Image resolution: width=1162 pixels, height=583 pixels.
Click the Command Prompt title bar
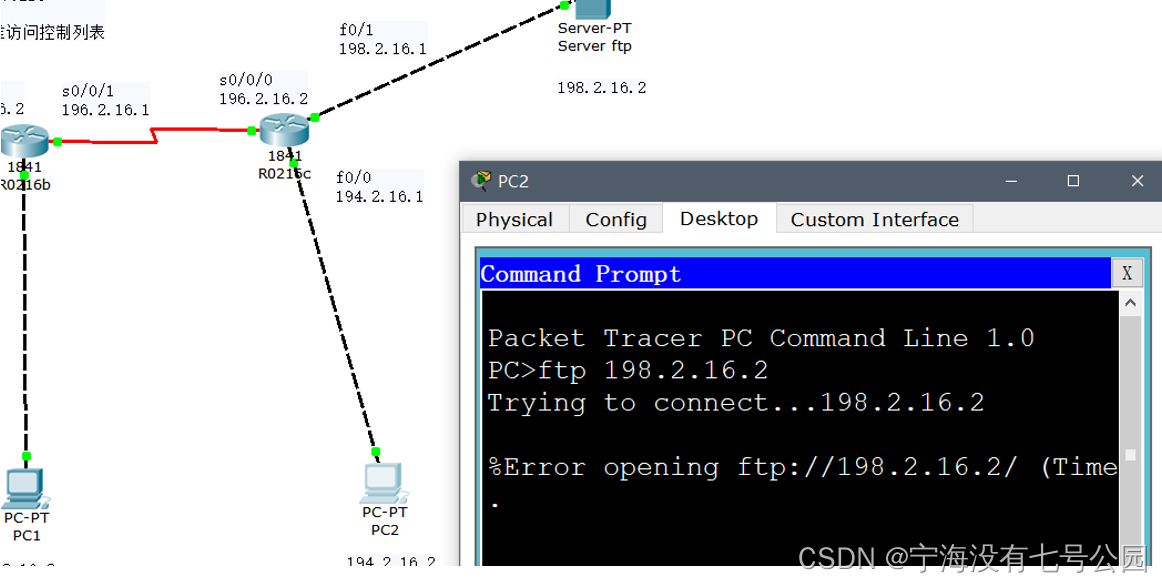795,273
